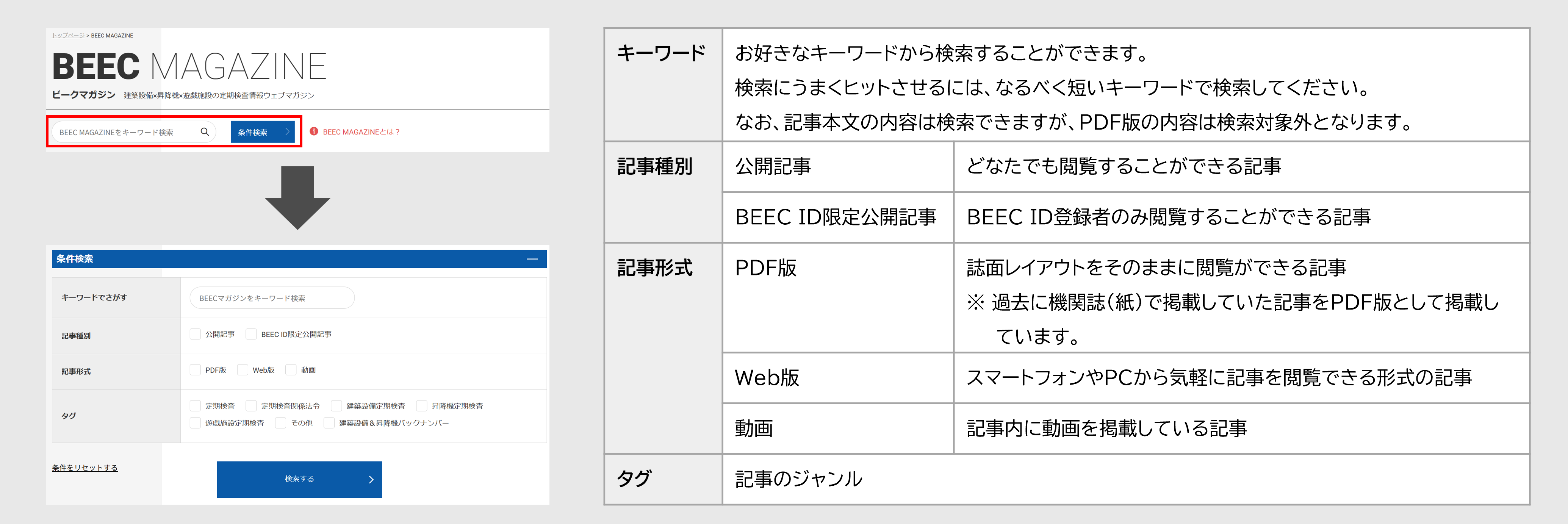Screen dimensions: 1568x524
Task: Click 条件をリセットする link
Action: (85, 468)
